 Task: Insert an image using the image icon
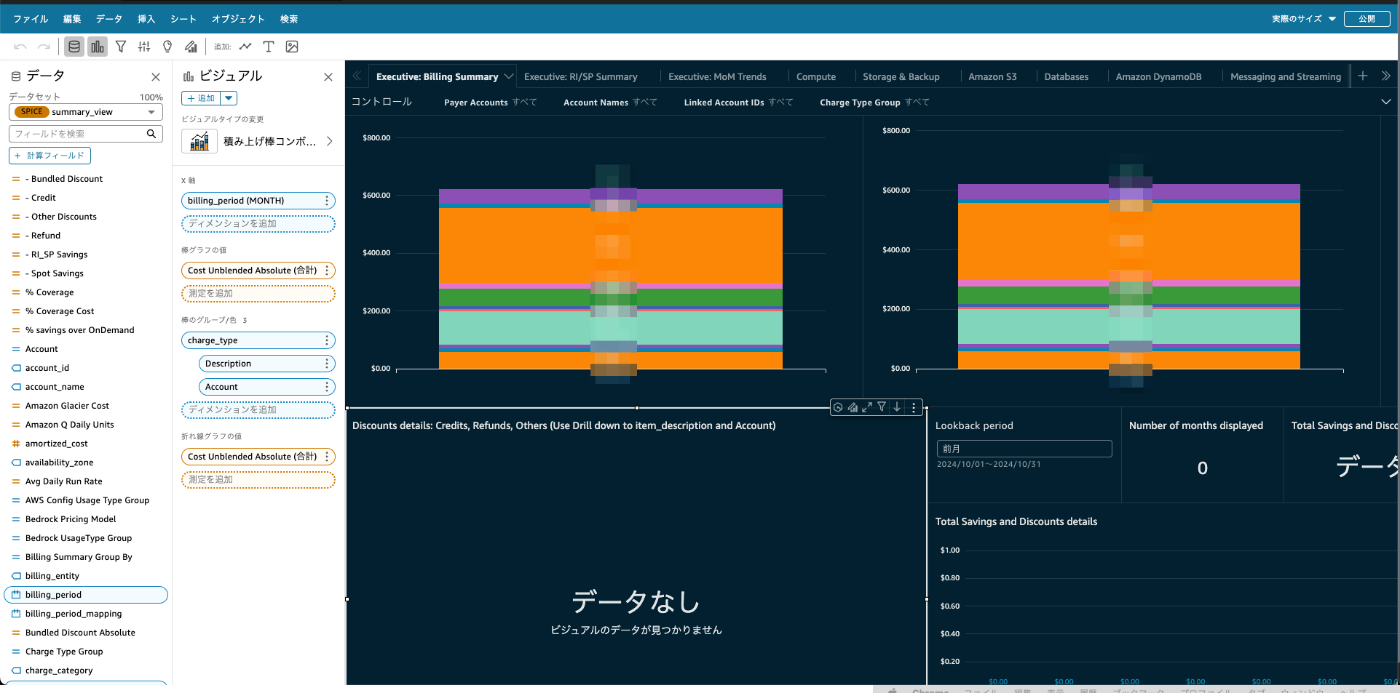click(x=291, y=46)
